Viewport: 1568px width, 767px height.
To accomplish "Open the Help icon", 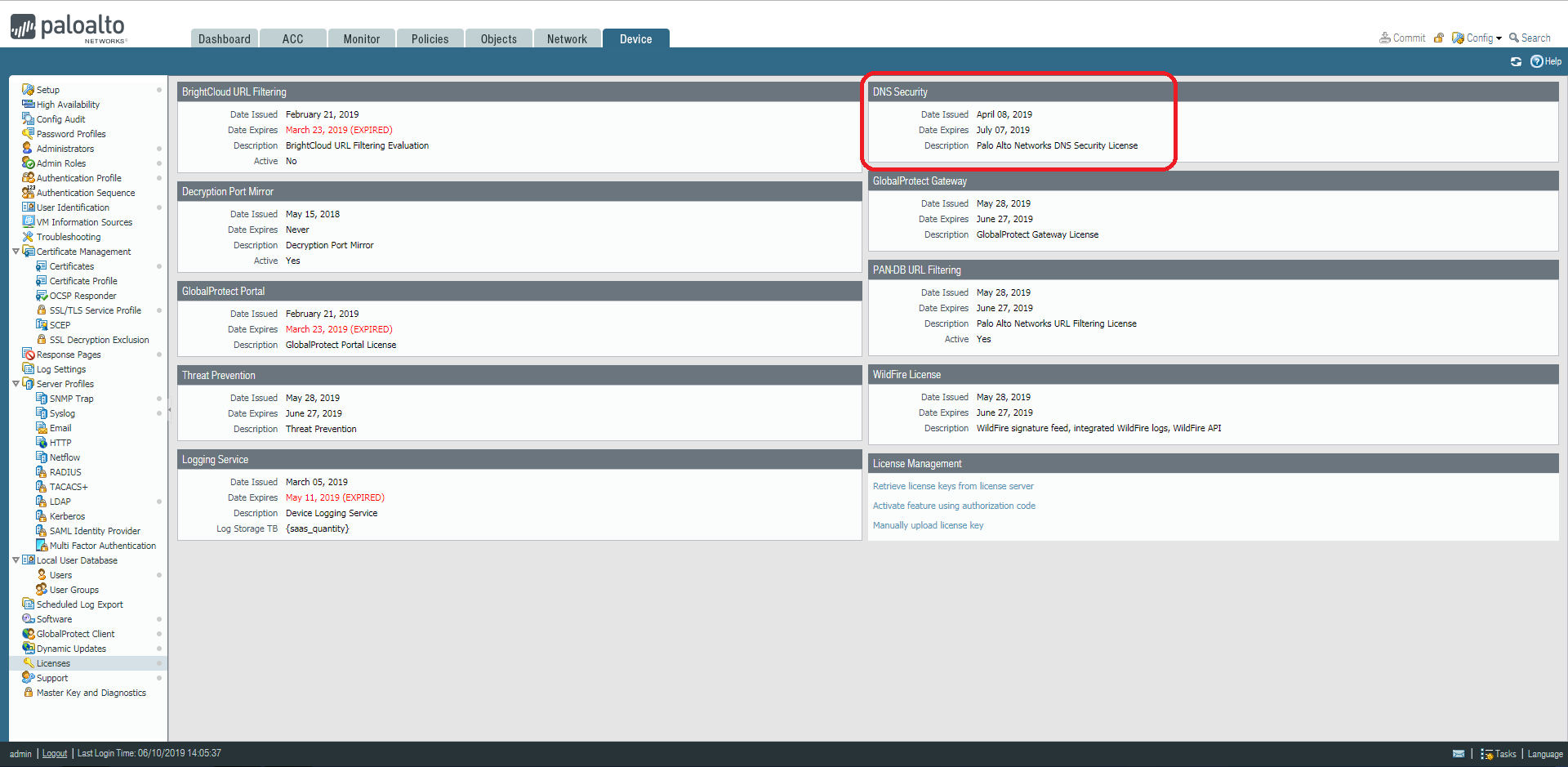I will (x=1536, y=61).
